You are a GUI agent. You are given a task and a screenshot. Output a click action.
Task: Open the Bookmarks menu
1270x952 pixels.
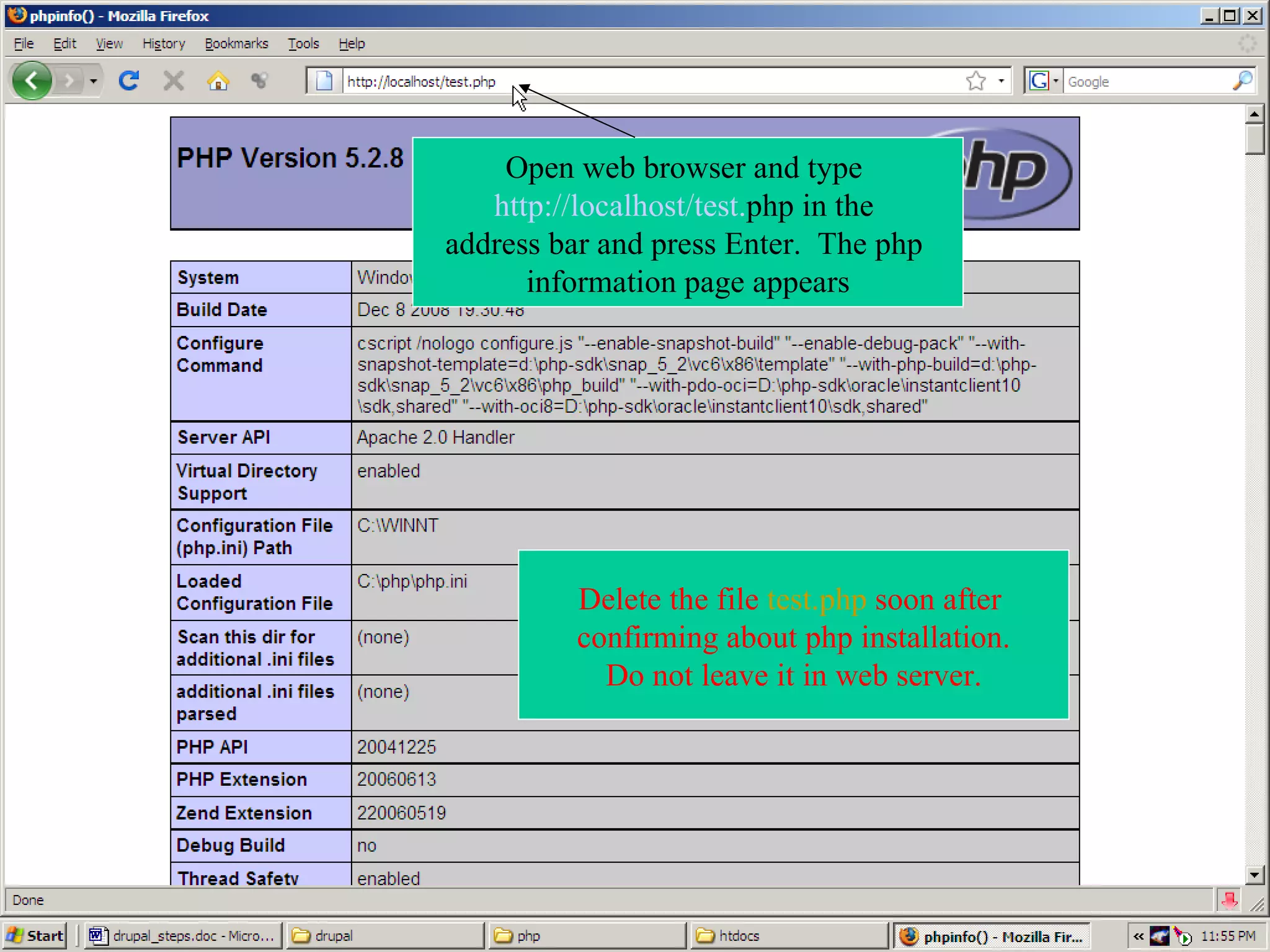coord(236,43)
